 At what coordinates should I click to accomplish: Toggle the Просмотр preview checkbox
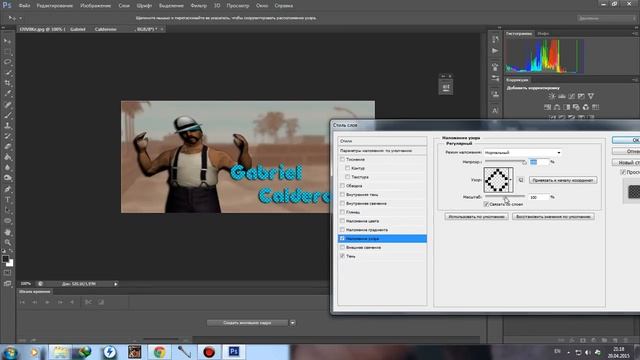pyautogui.click(x=623, y=172)
